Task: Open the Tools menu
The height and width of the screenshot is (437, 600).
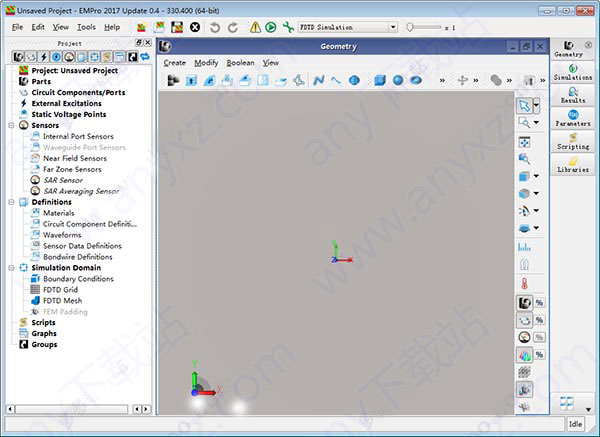Action: (86, 27)
